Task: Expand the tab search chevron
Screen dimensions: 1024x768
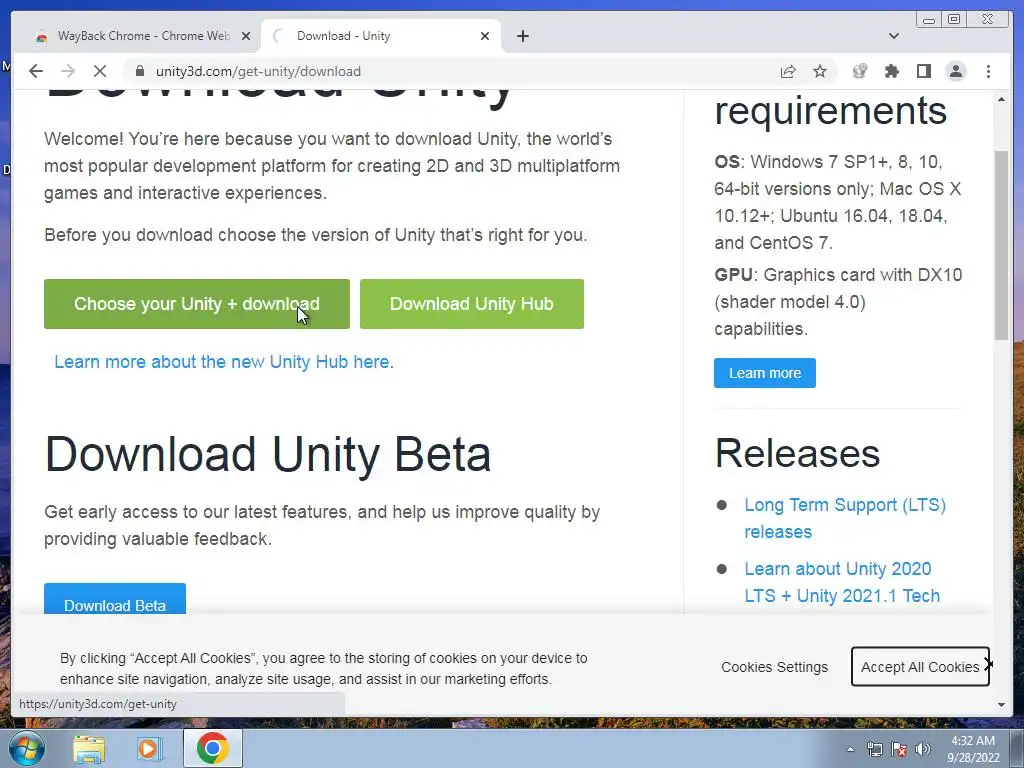Action: [893, 36]
